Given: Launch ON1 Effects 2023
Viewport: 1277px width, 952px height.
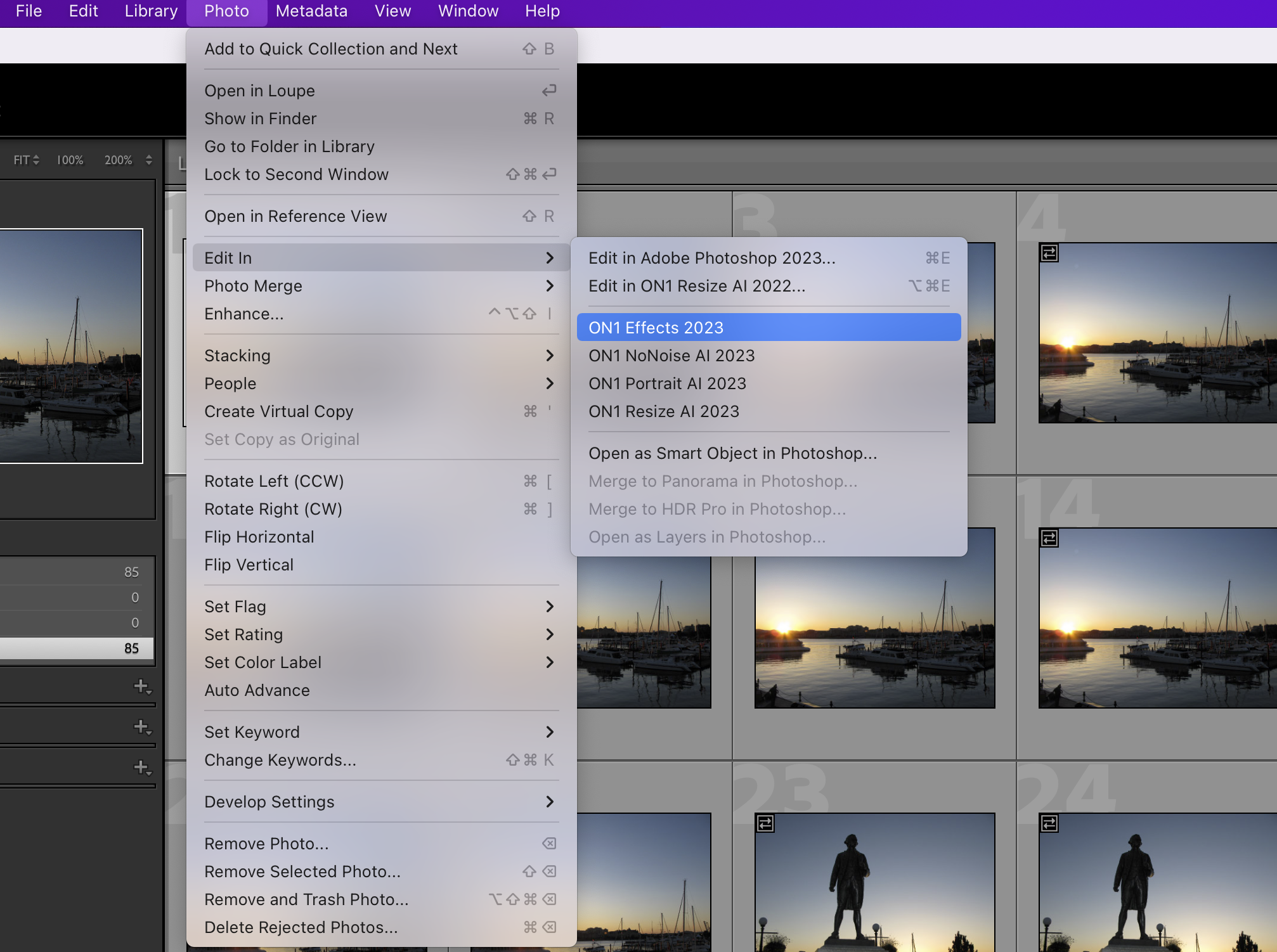Looking at the screenshot, I should [768, 328].
